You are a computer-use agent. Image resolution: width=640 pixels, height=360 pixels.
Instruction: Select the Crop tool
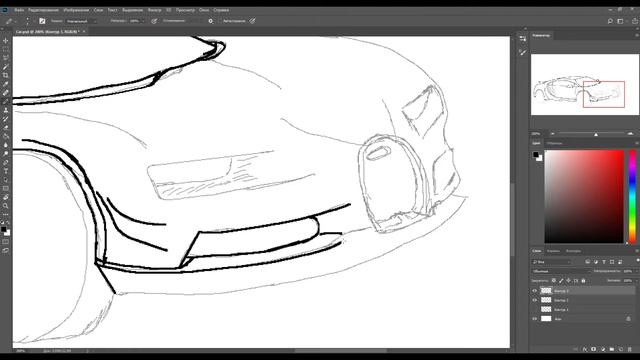point(5,76)
